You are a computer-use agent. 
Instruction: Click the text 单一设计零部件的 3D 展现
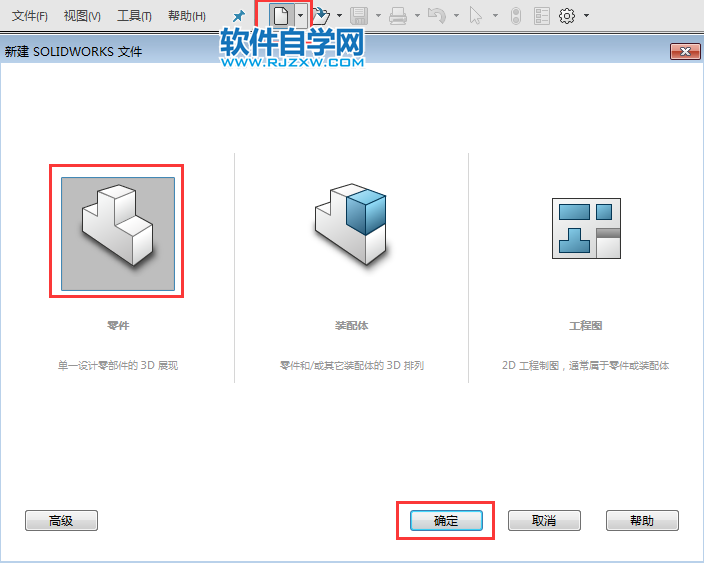[x=118, y=365]
